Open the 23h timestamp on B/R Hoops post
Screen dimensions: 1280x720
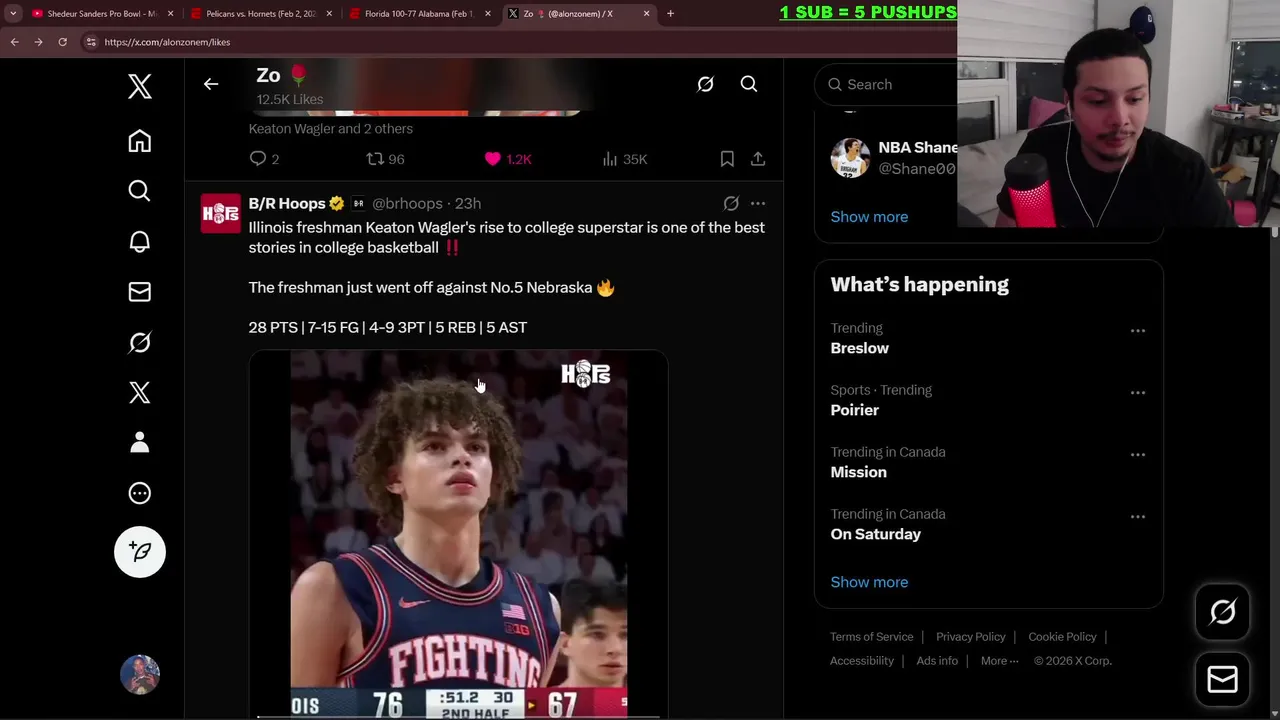tap(468, 203)
